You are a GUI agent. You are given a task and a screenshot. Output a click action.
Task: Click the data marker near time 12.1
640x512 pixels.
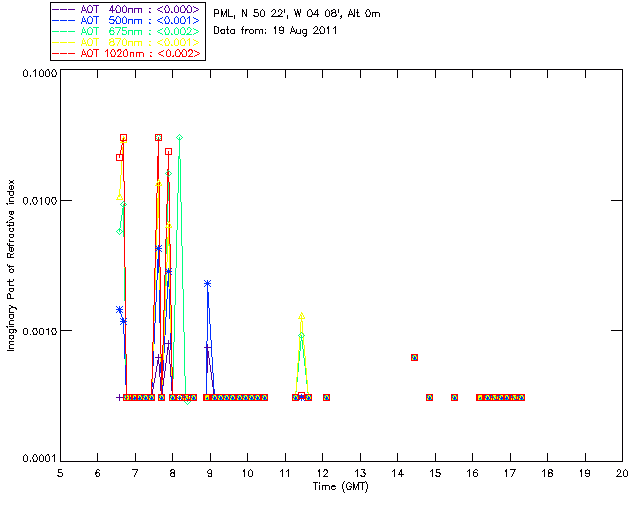(x=326, y=397)
